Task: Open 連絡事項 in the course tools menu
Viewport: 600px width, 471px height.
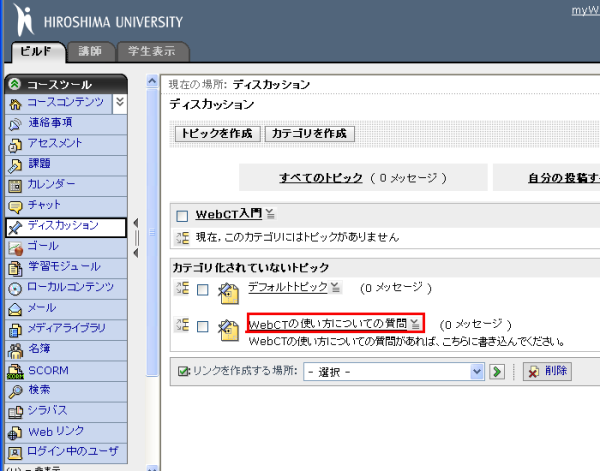Action: tap(50, 123)
